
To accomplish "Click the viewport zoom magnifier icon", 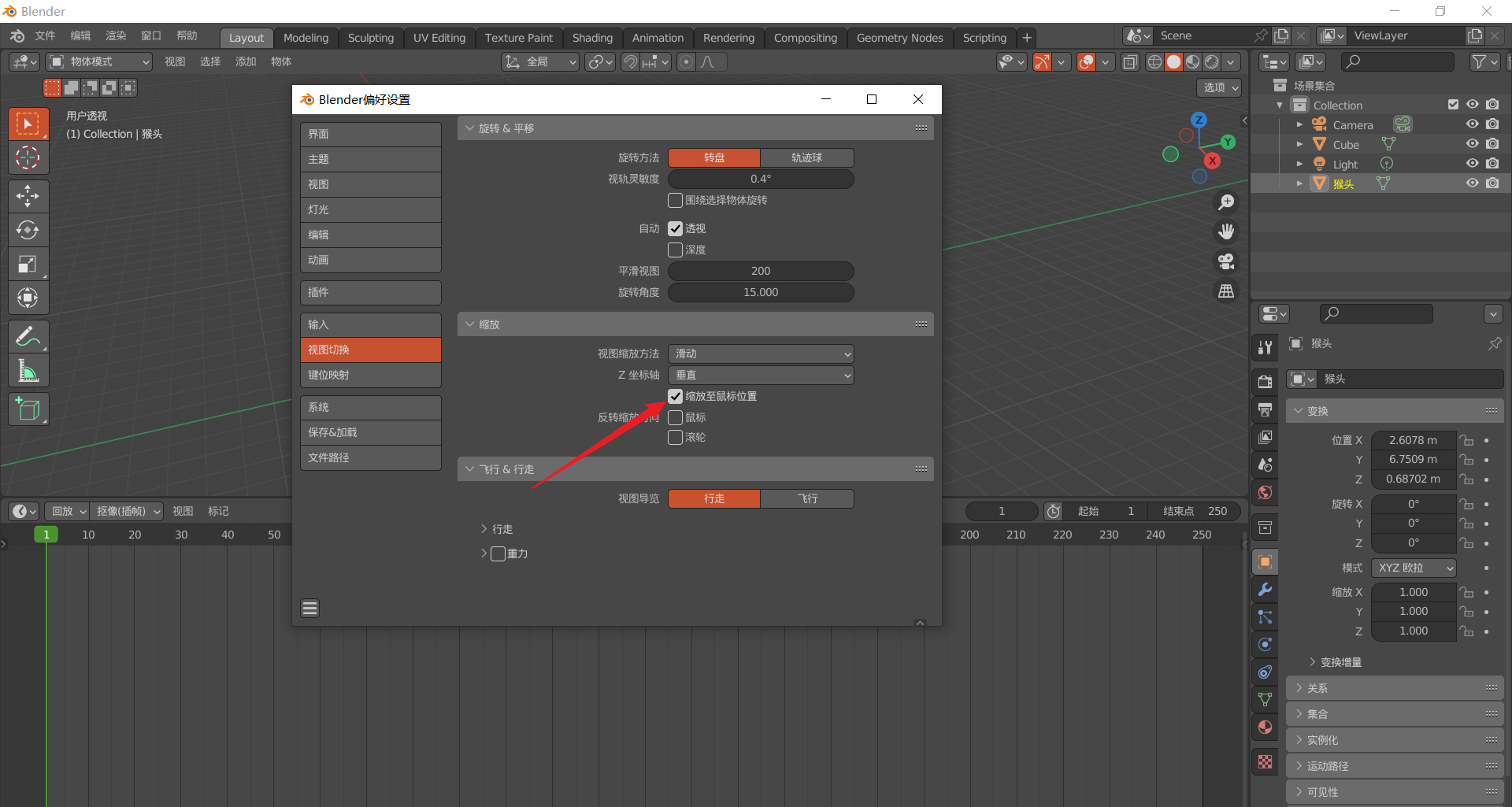I will point(1226,202).
